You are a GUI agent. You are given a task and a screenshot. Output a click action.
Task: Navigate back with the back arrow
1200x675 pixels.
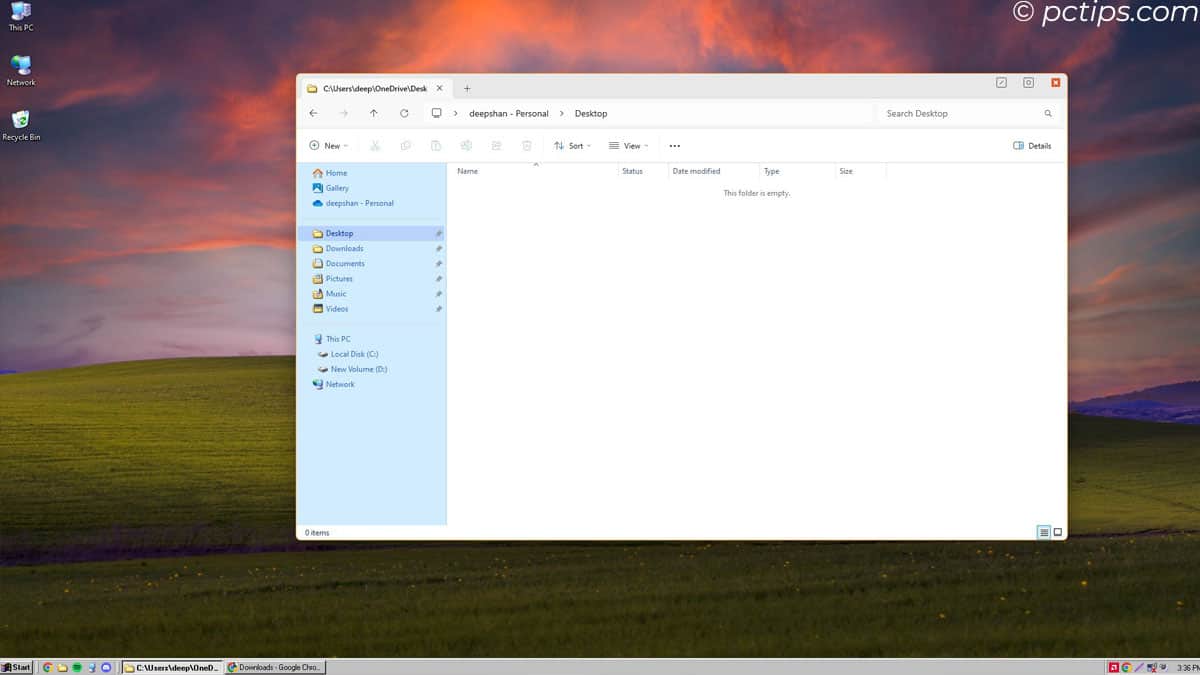click(313, 113)
